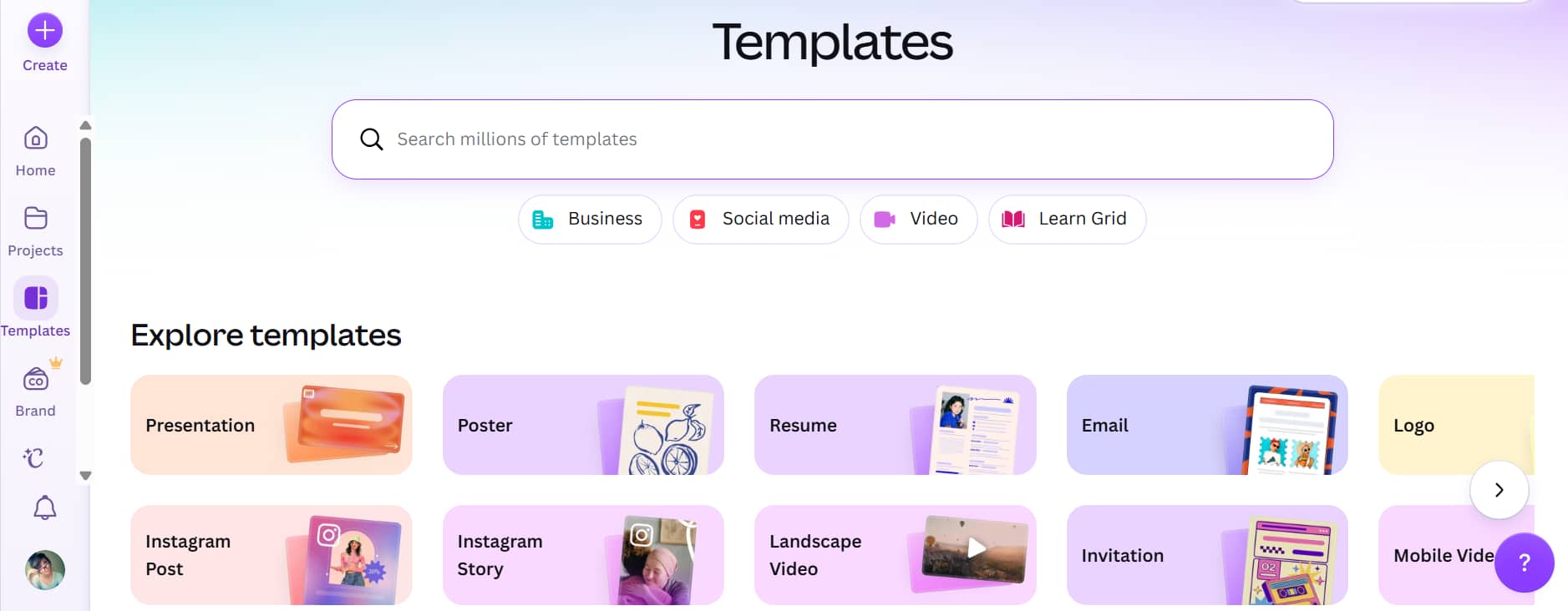Click next arrow to show more templates

click(x=1499, y=490)
